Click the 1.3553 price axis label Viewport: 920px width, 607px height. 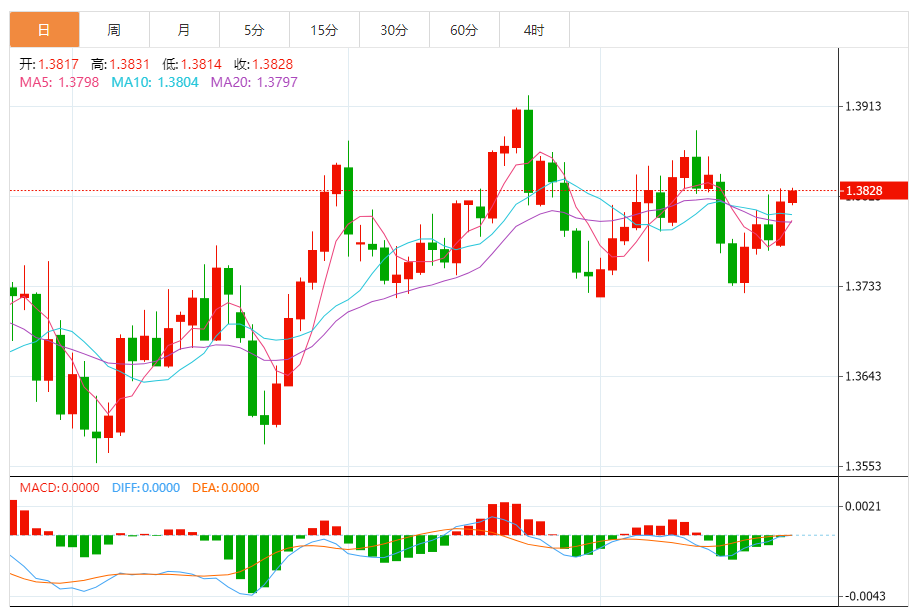[x=863, y=466]
